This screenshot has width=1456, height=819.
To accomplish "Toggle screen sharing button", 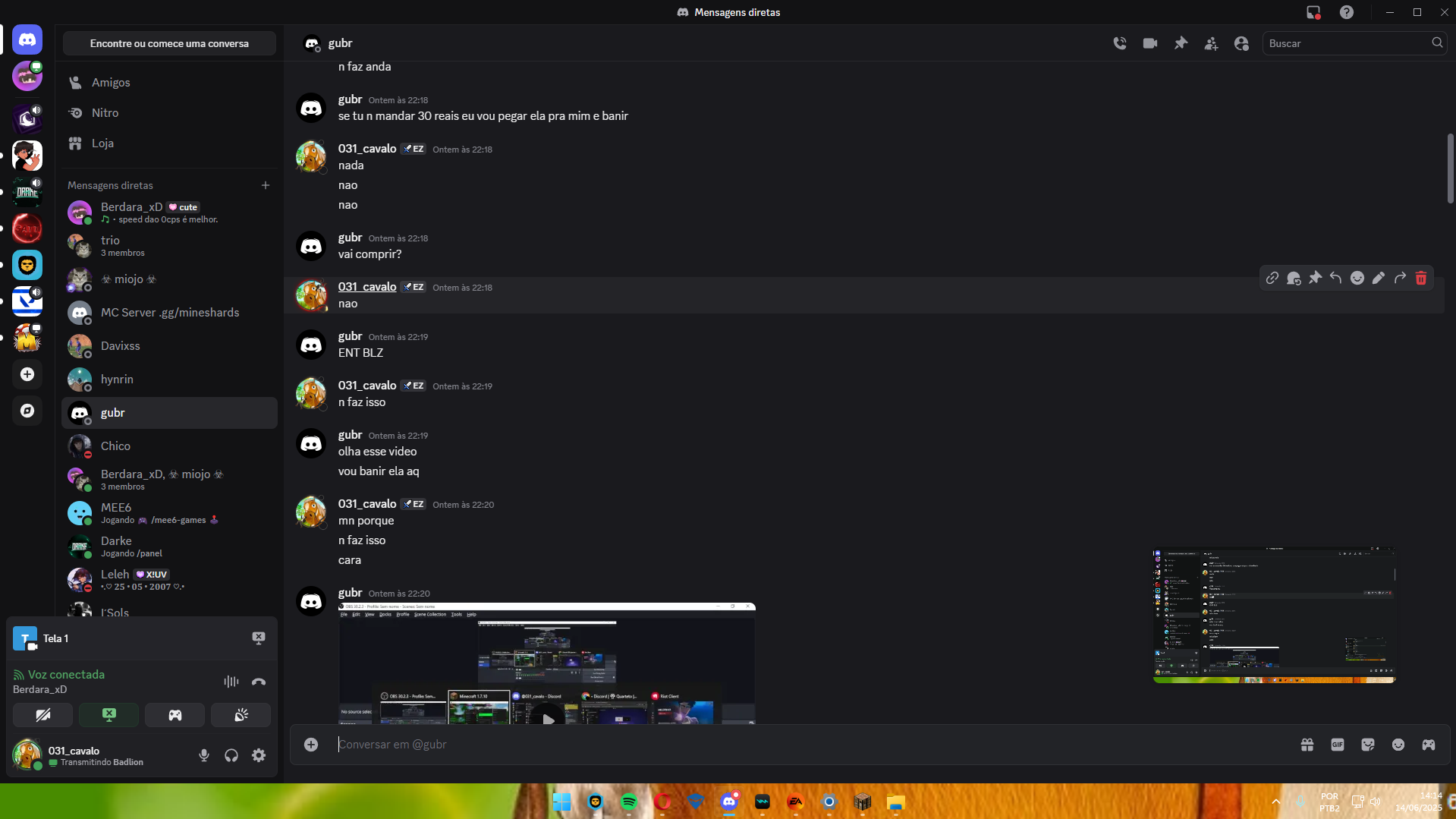I will [109, 715].
